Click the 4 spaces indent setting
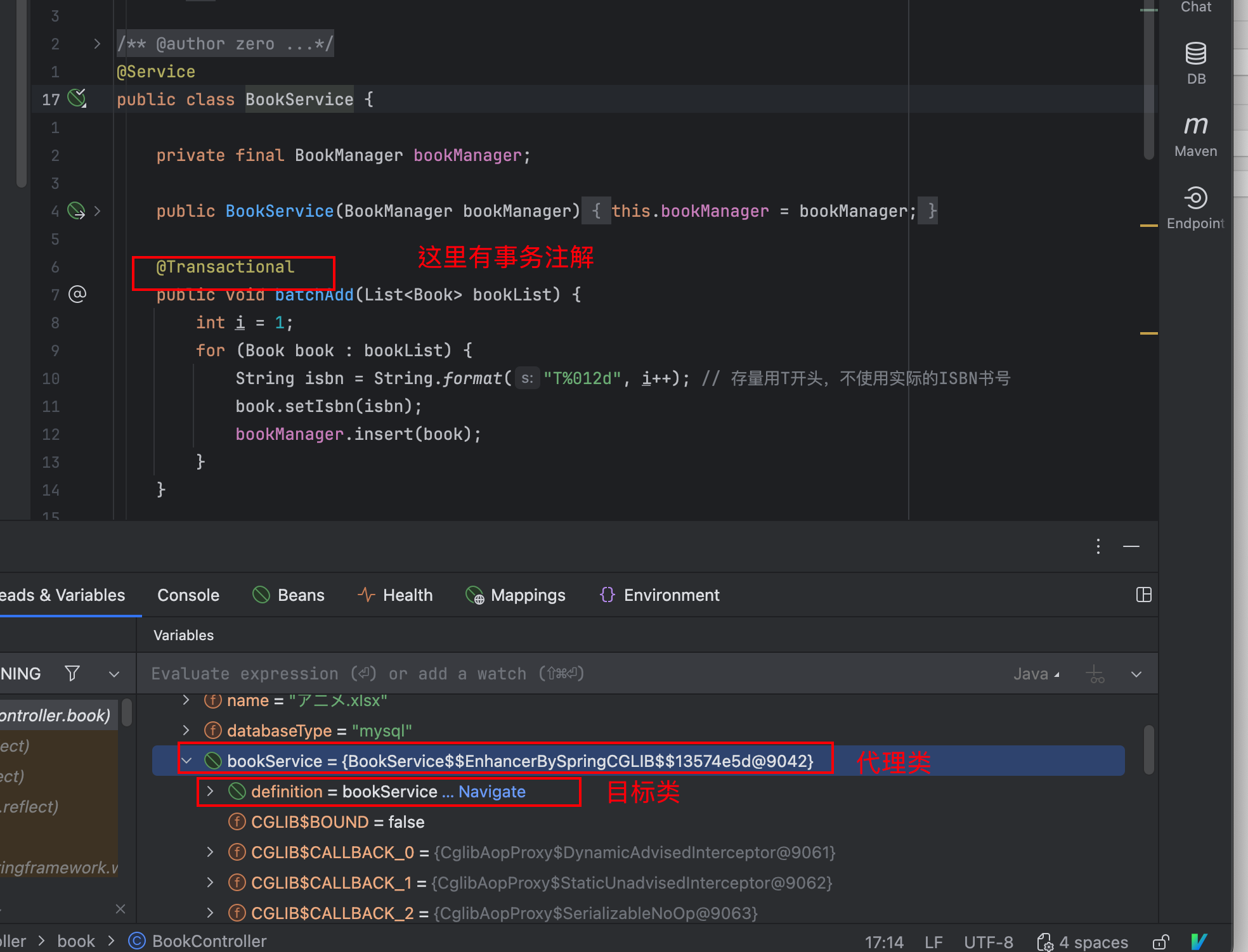The image size is (1248, 952). (x=1093, y=942)
